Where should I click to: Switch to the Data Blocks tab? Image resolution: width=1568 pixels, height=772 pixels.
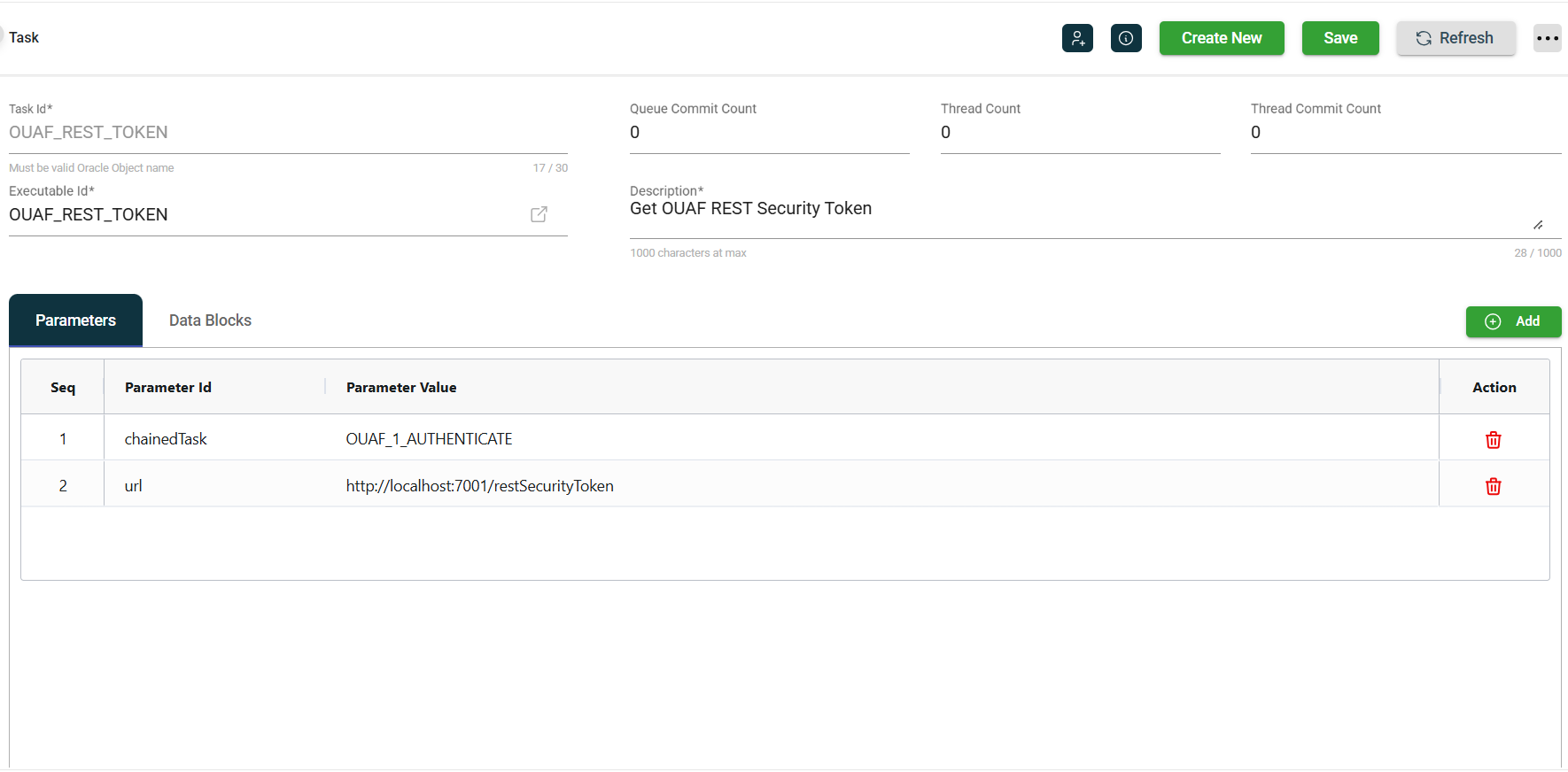(210, 320)
